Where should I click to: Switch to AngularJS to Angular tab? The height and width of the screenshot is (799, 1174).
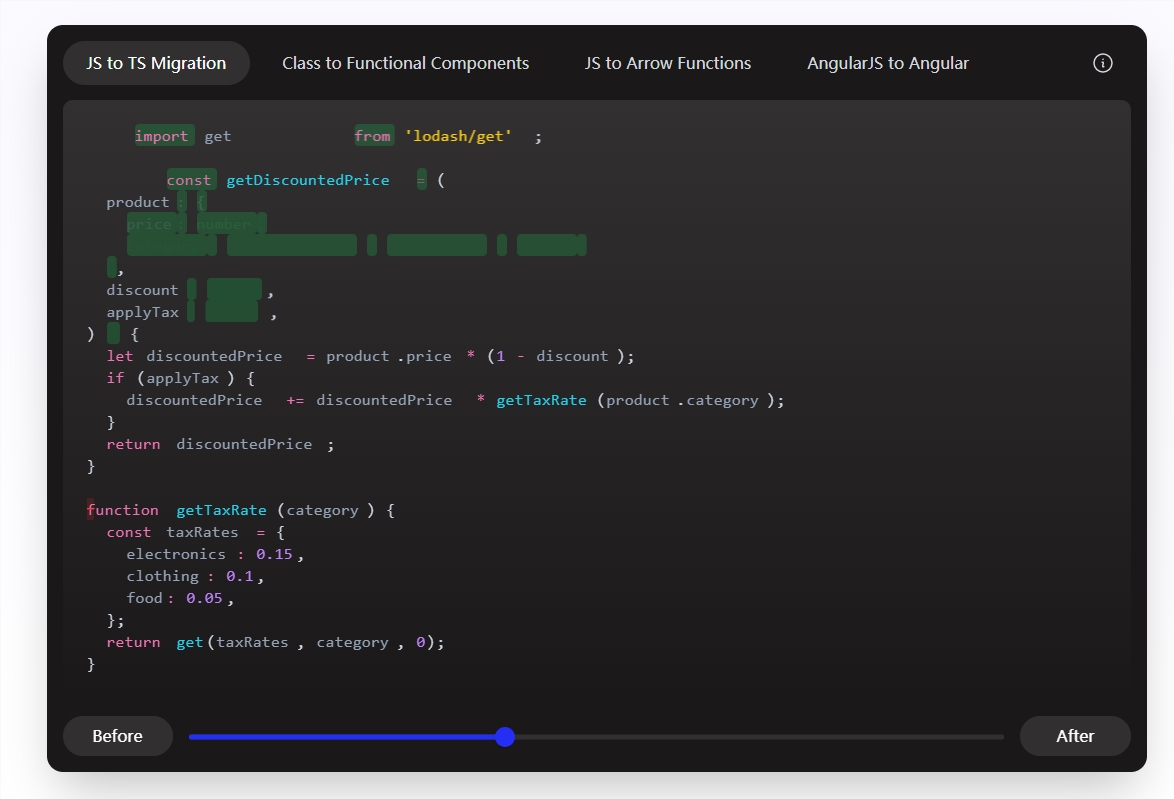(x=887, y=63)
